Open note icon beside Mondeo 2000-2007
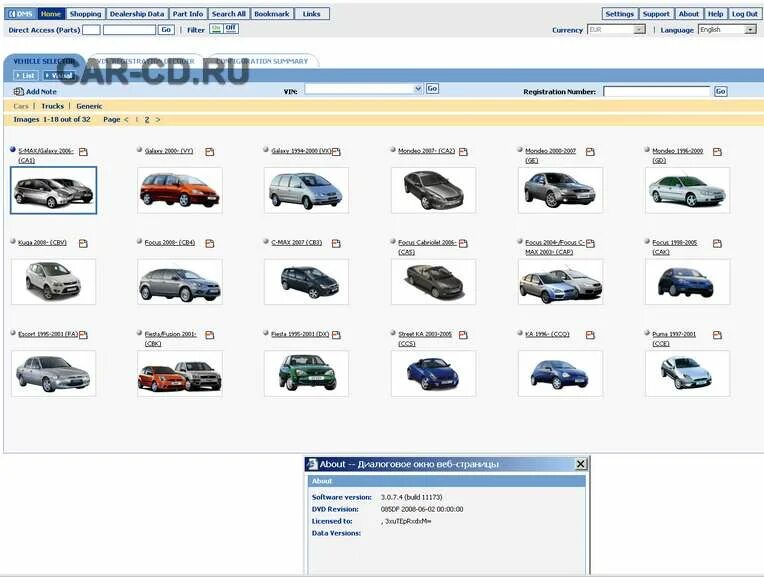The image size is (764, 577). tap(590, 152)
